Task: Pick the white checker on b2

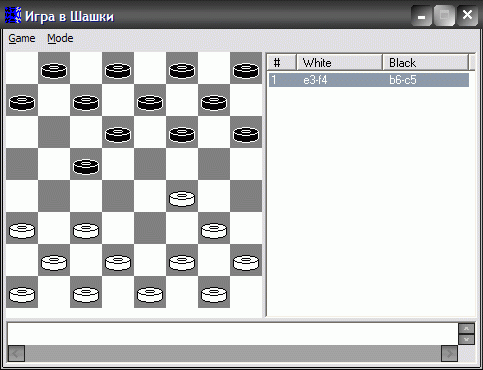Action: click(54, 262)
